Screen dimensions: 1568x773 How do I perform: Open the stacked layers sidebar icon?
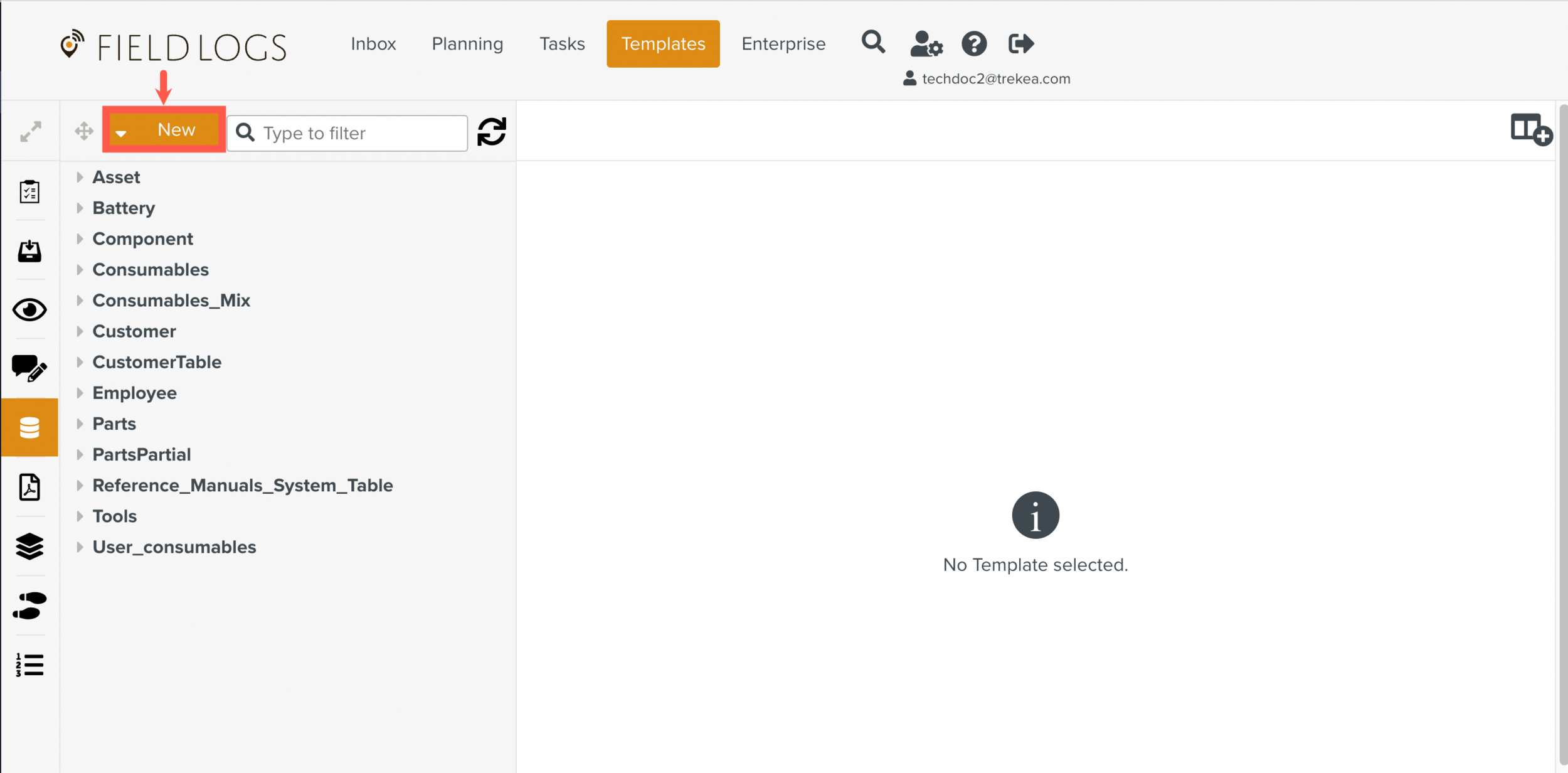[x=29, y=546]
